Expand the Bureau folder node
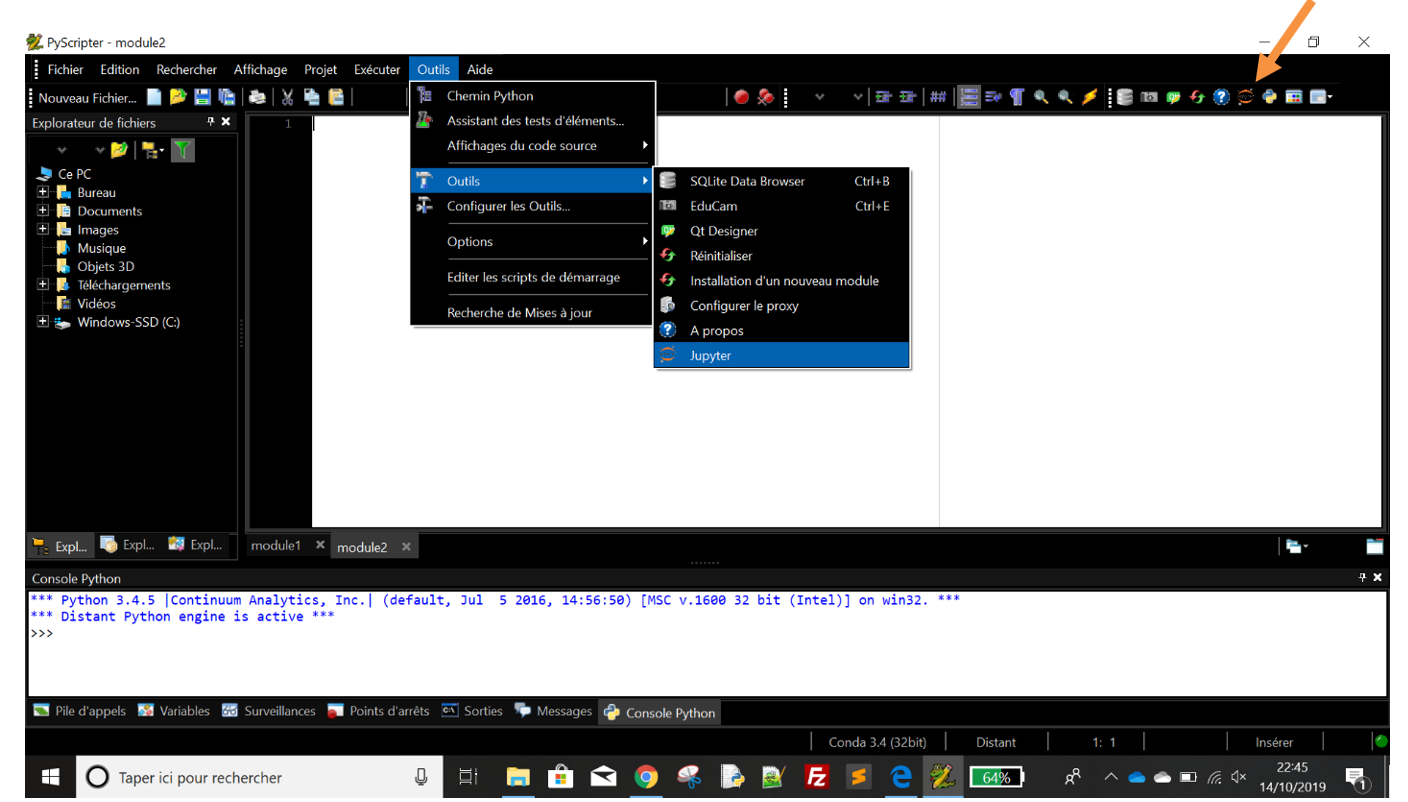Image resolution: width=1408 pixels, height=802 pixels. click(x=43, y=192)
